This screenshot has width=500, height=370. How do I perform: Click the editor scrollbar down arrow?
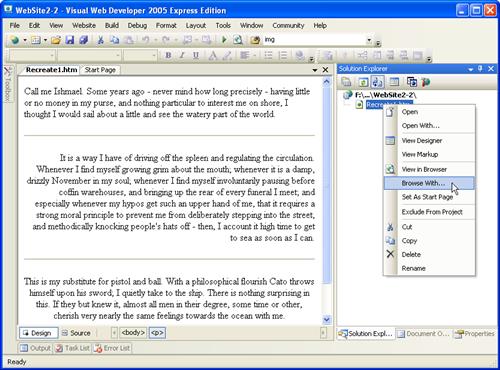(327, 320)
